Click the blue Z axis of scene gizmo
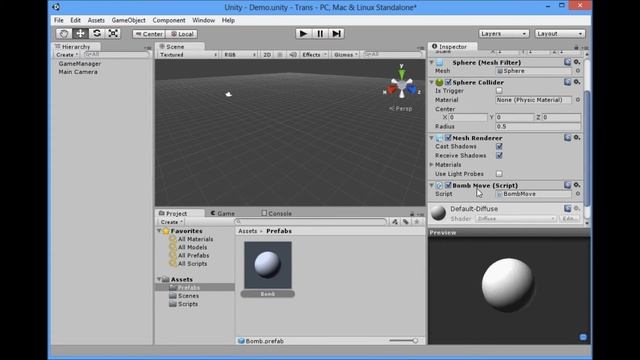This screenshot has width=640, height=360. pos(411,89)
